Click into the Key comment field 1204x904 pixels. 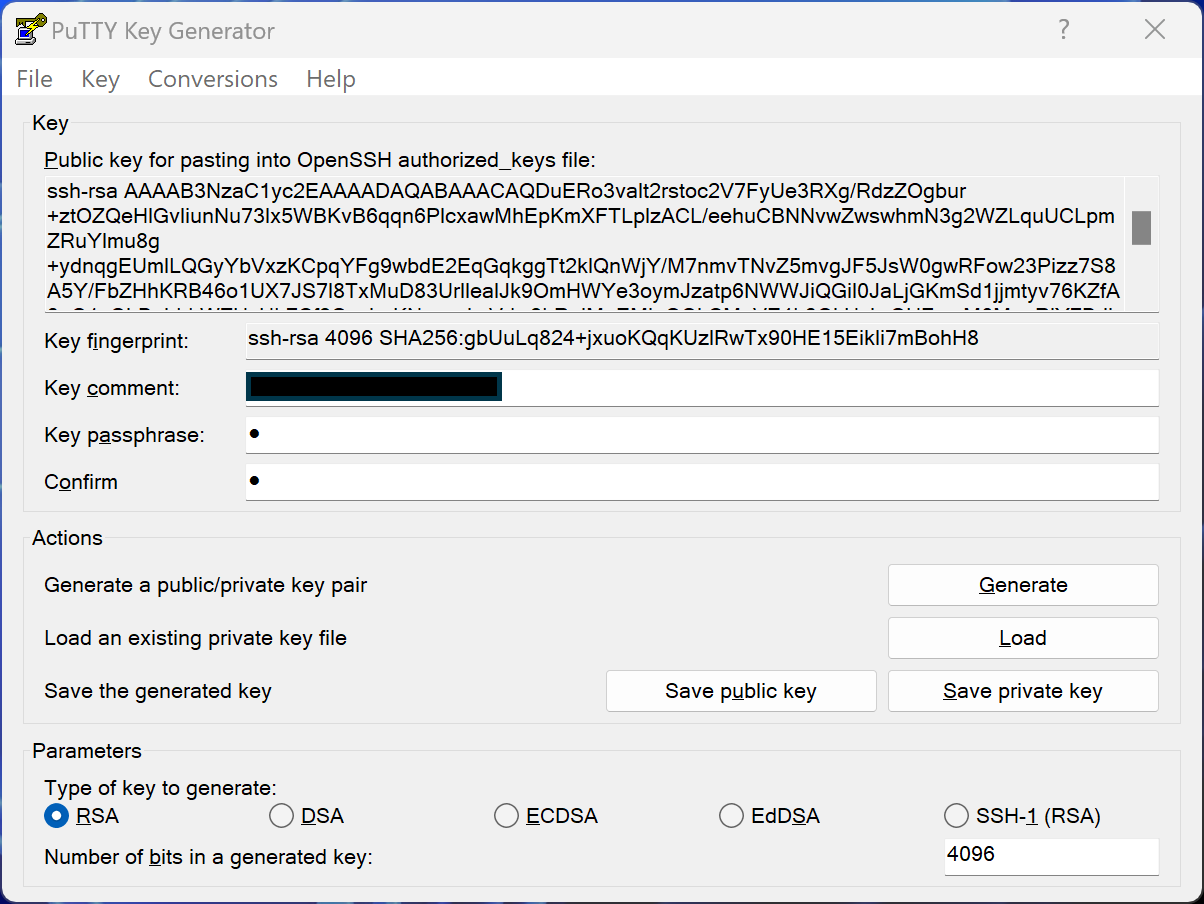tap(702, 388)
